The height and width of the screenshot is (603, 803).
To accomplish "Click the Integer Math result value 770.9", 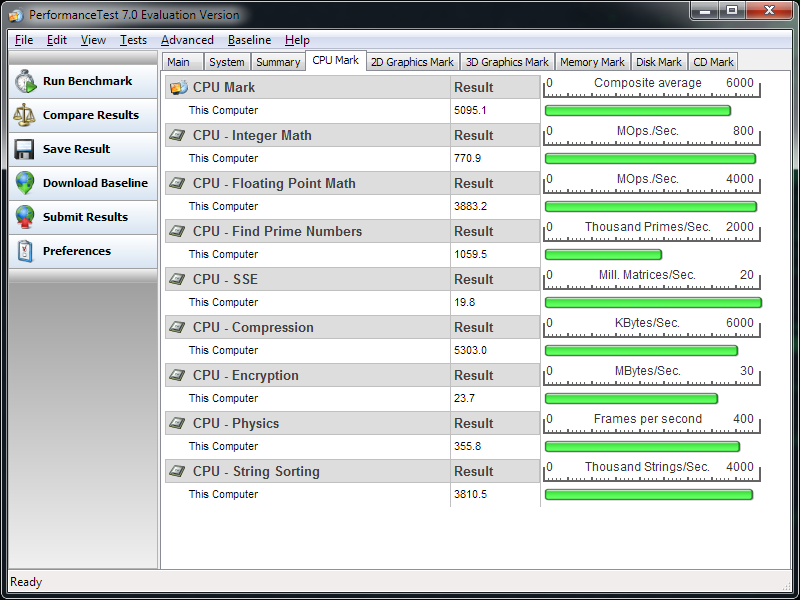I will (x=468, y=158).
